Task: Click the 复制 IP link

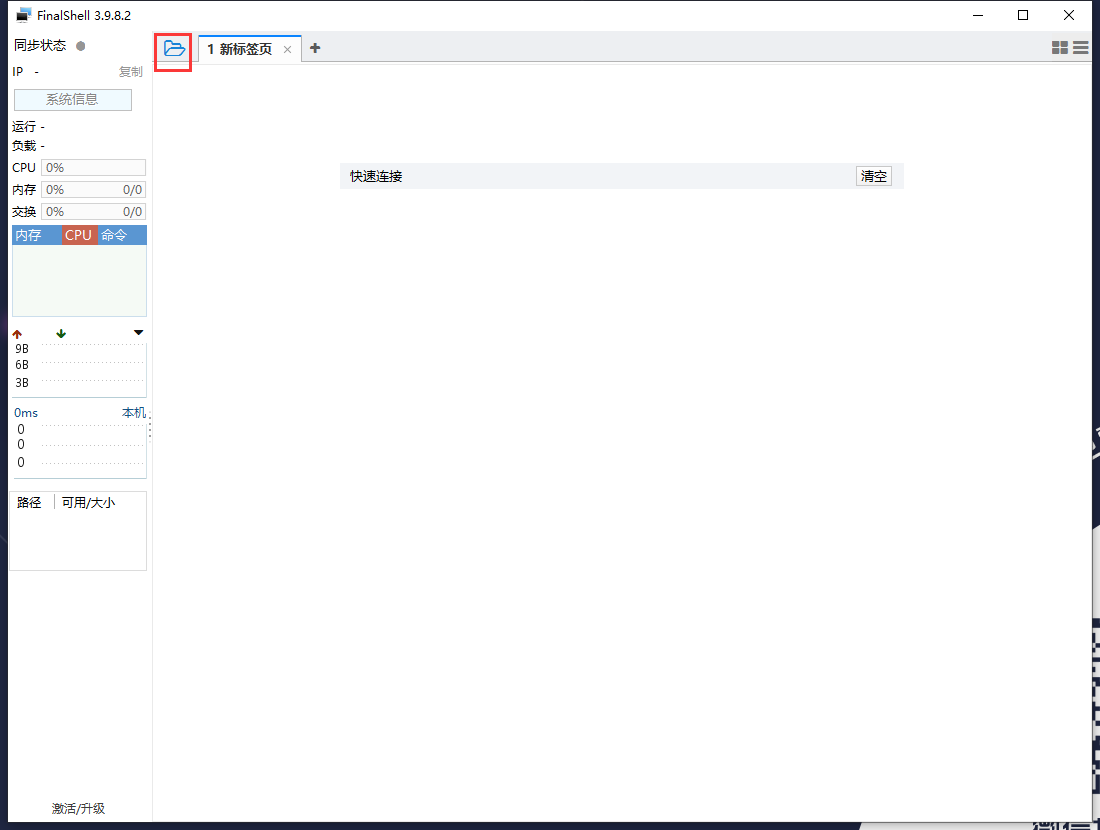Action: pos(130,72)
